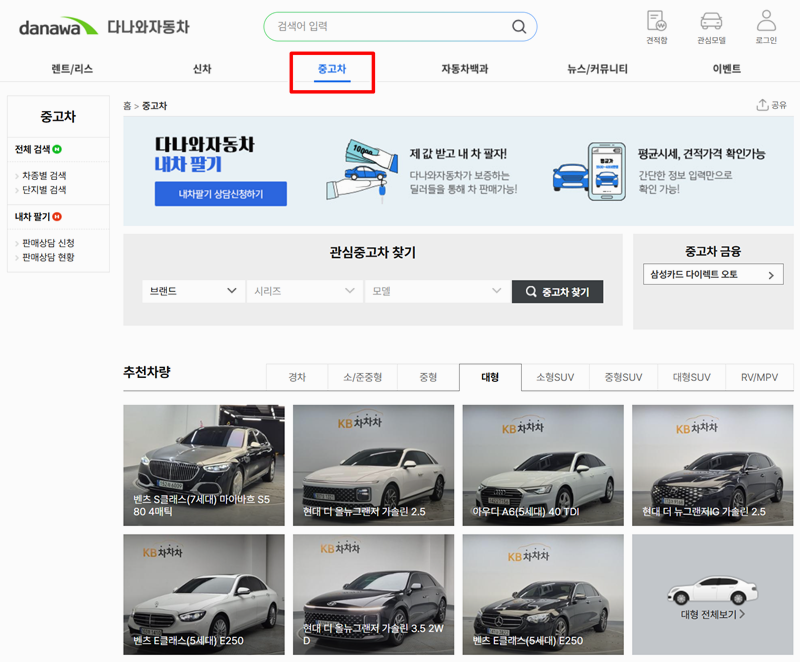
Task: Open the 현대 디 올뉴그랜저 가솔린 3.5 2WD photo
Action: pyautogui.click(x=373, y=594)
